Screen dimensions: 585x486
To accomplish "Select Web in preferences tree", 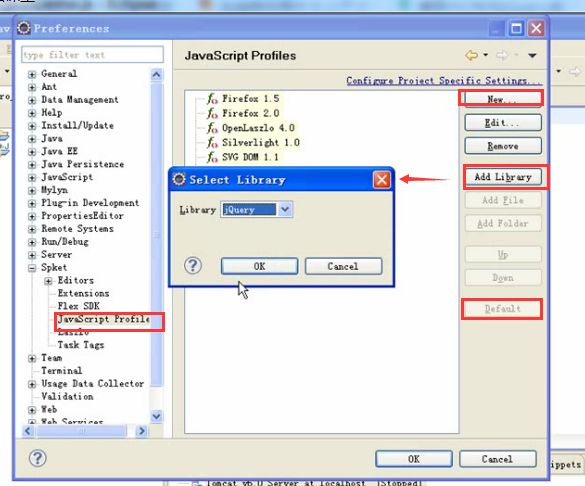I will [x=49, y=410].
